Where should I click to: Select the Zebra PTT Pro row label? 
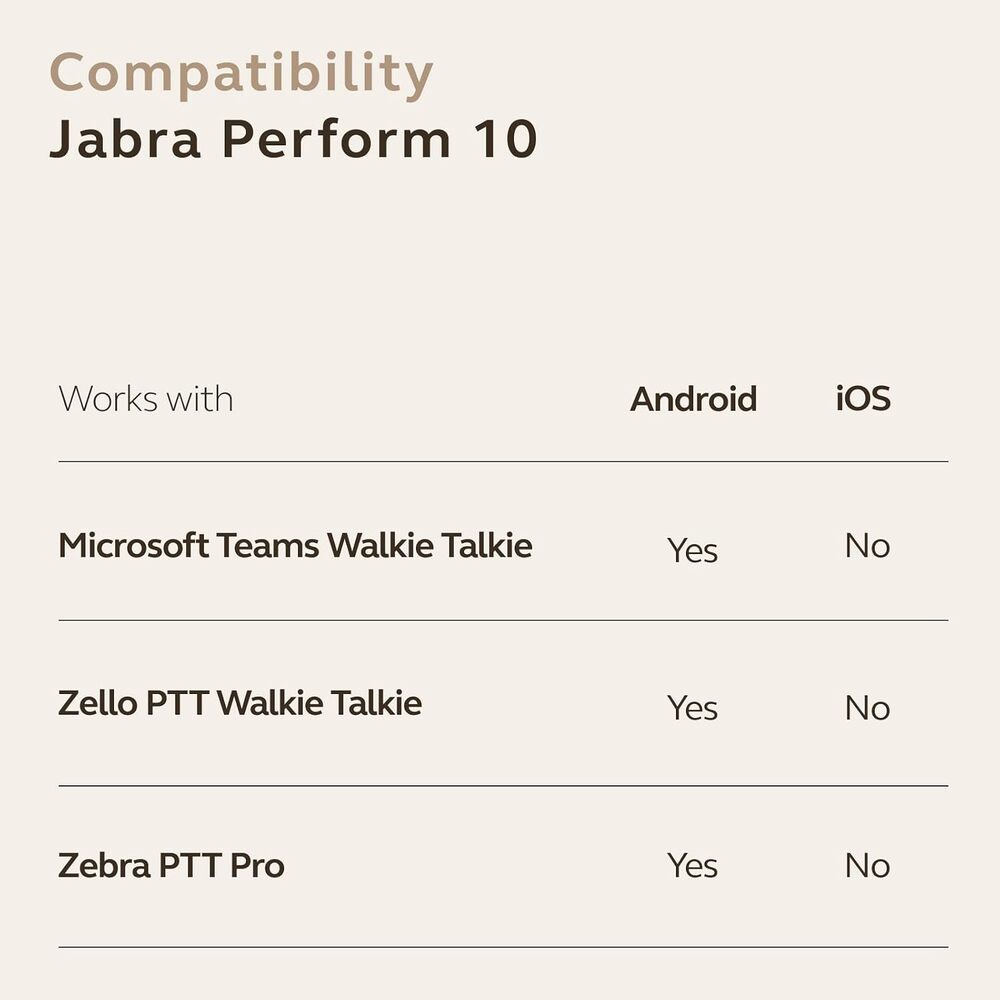tap(172, 865)
